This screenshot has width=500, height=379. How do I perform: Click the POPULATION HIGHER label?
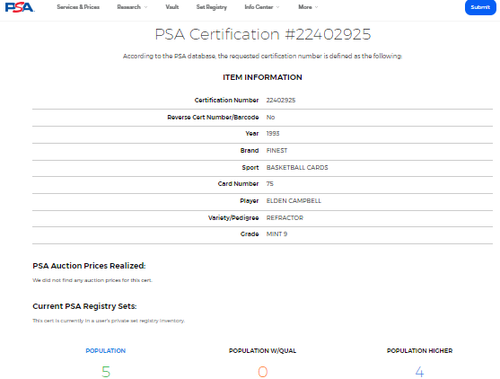(x=420, y=351)
